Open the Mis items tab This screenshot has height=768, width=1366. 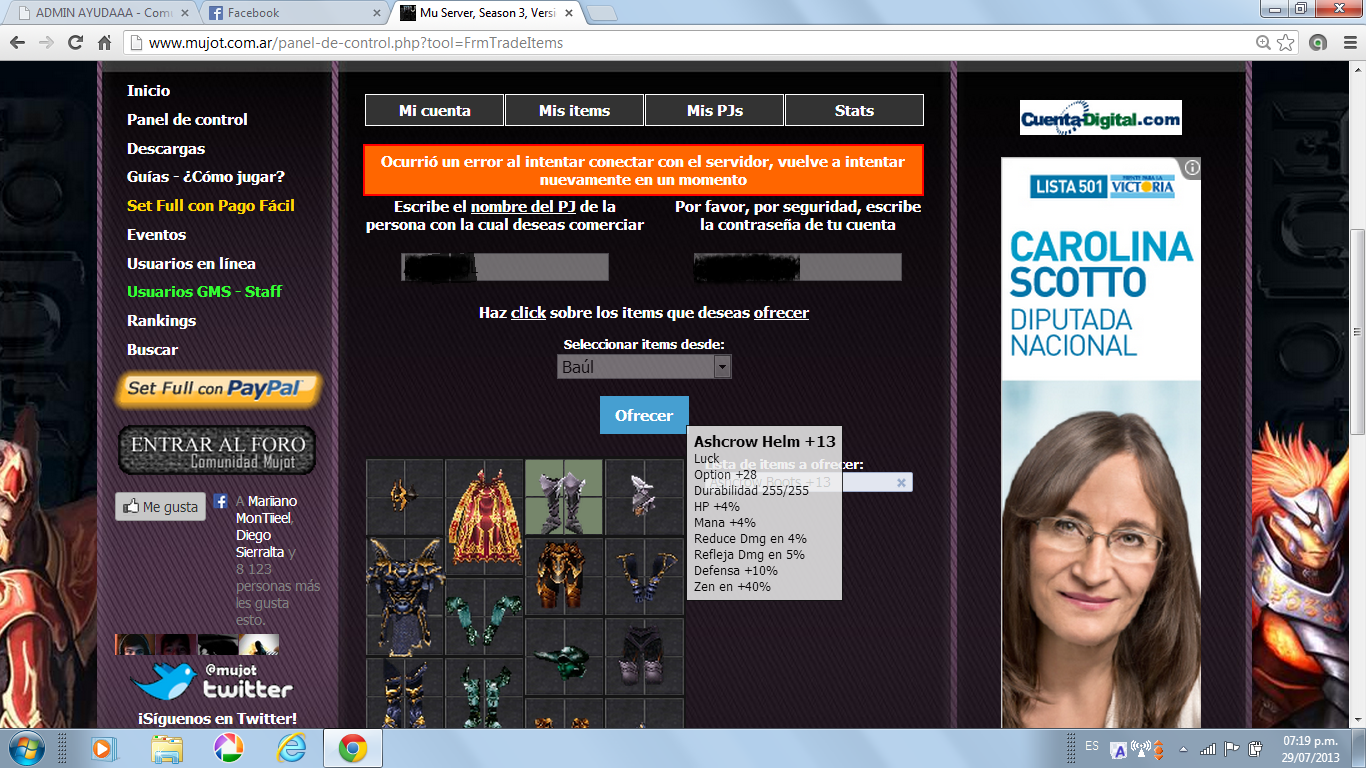pyautogui.click(x=574, y=111)
